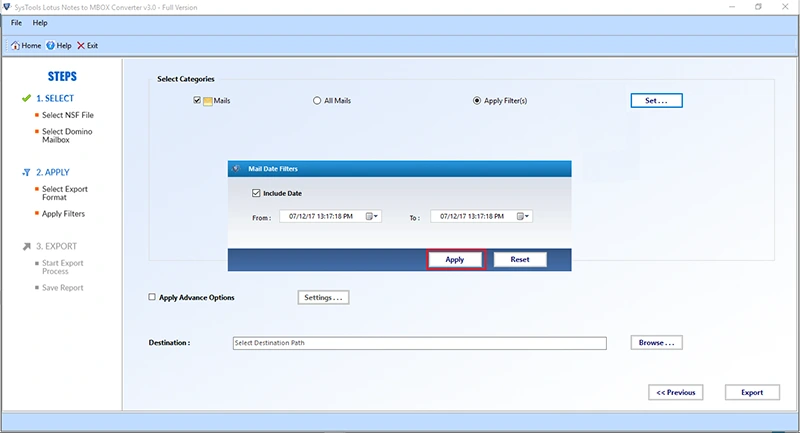Click the Destination : label
Viewport: 800px width, 433px height.
(169, 343)
